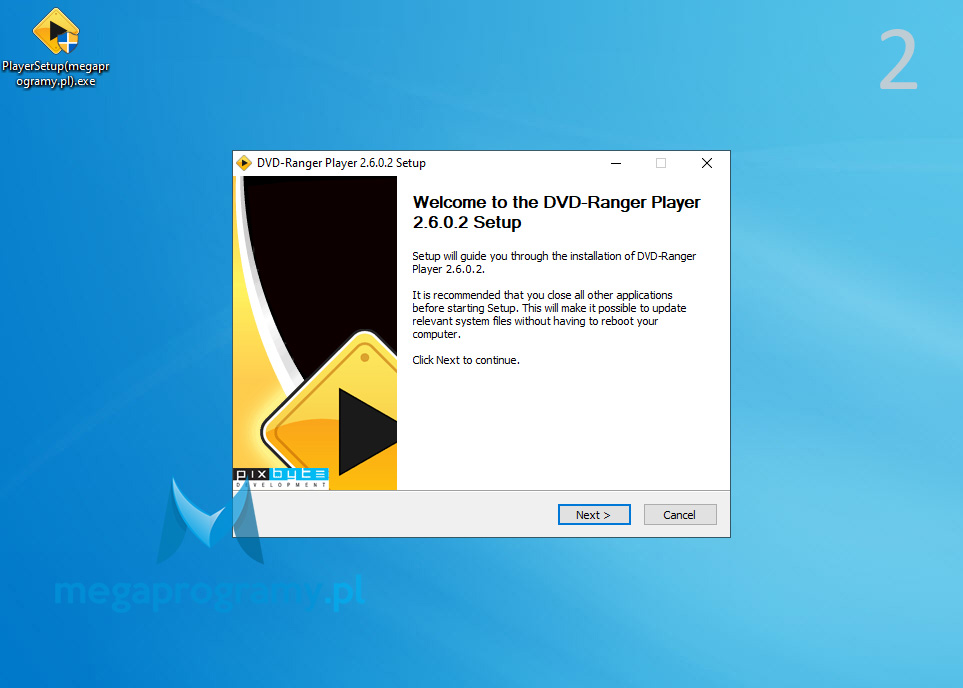
Task: Cancel the DVD-Ranger Player setup
Action: pyautogui.click(x=680, y=515)
